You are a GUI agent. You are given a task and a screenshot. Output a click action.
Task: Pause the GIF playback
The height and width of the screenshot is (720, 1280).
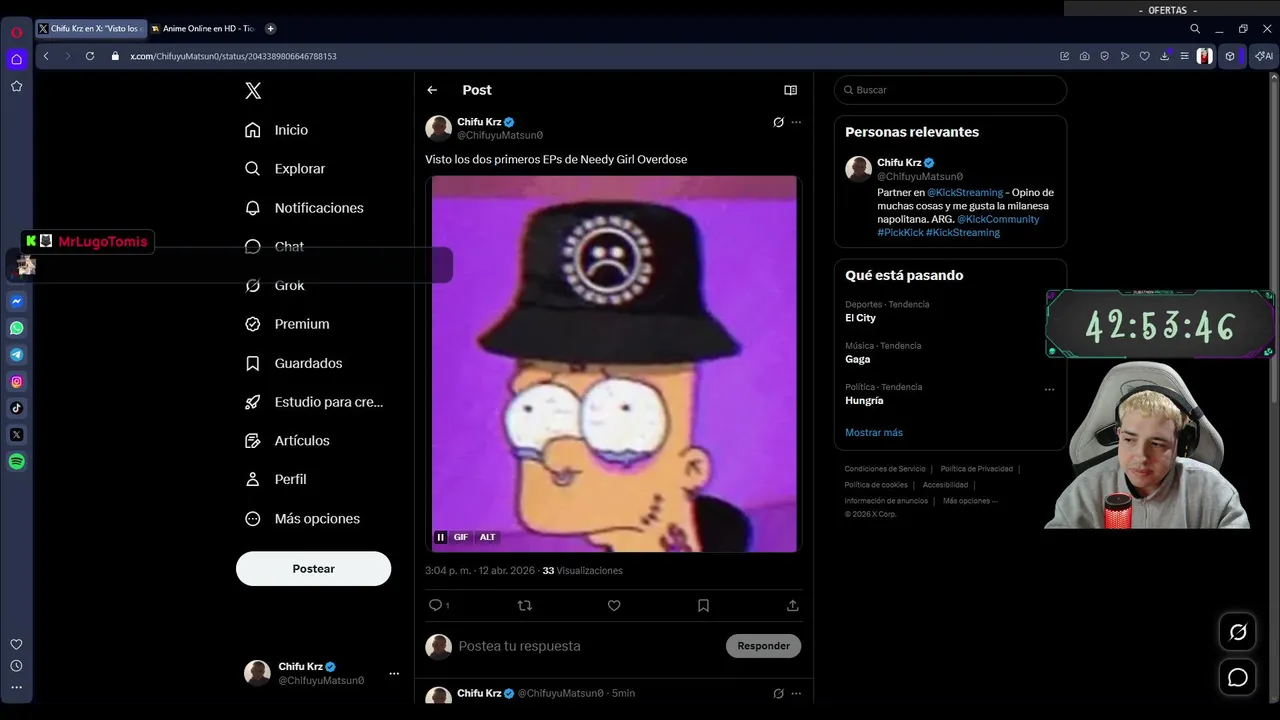pos(440,537)
